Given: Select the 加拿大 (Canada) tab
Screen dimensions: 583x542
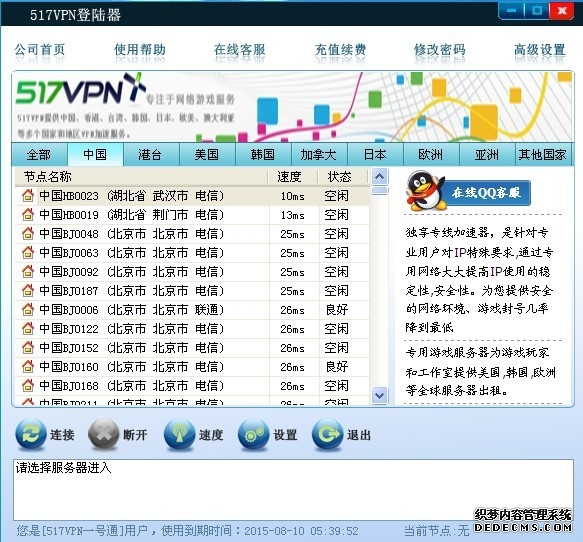Looking at the screenshot, I should 319,154.
